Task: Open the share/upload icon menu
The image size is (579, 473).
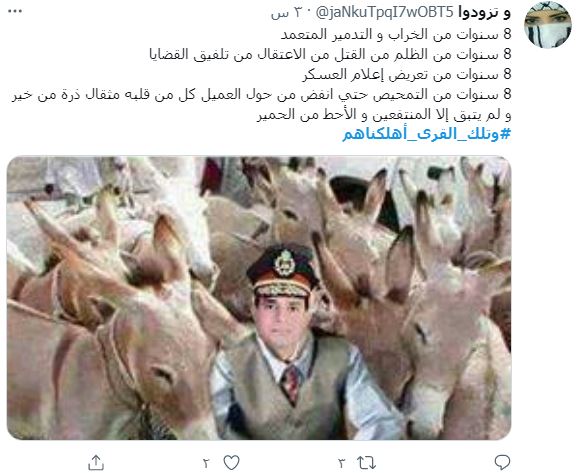Action: (x=96, y=462)
